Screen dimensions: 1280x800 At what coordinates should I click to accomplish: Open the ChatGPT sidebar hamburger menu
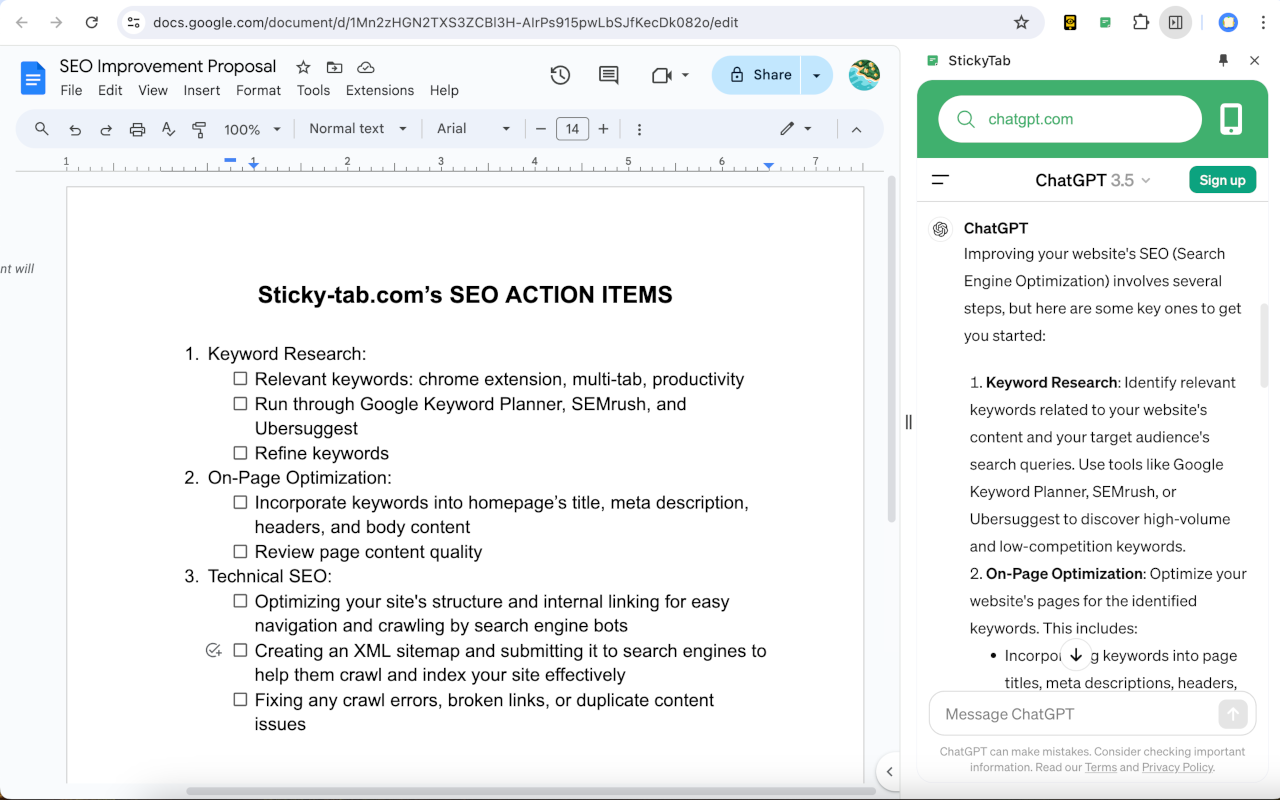pyautogui.click(x=940, y=180)
